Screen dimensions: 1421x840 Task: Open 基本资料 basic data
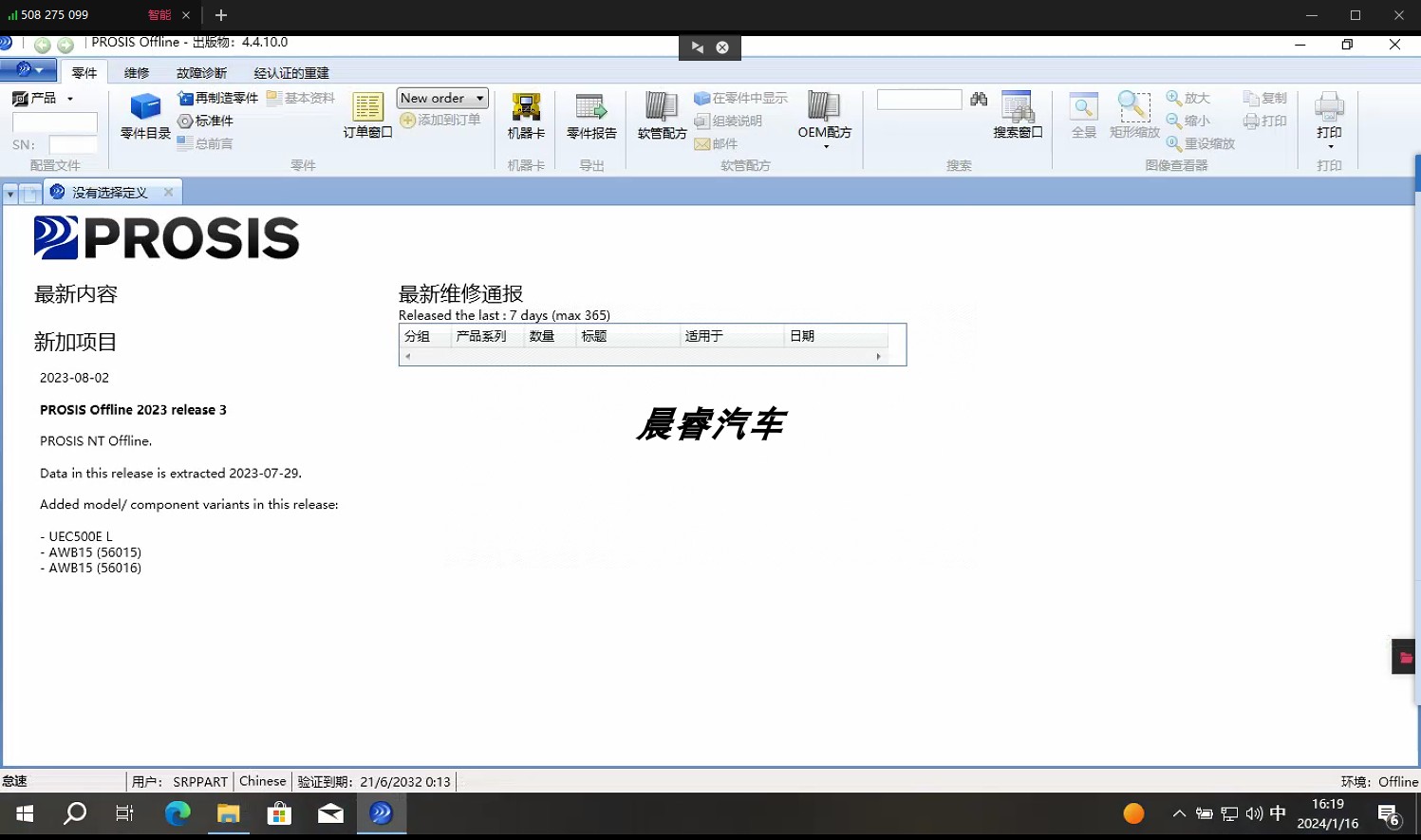click(x=301, y=98)
